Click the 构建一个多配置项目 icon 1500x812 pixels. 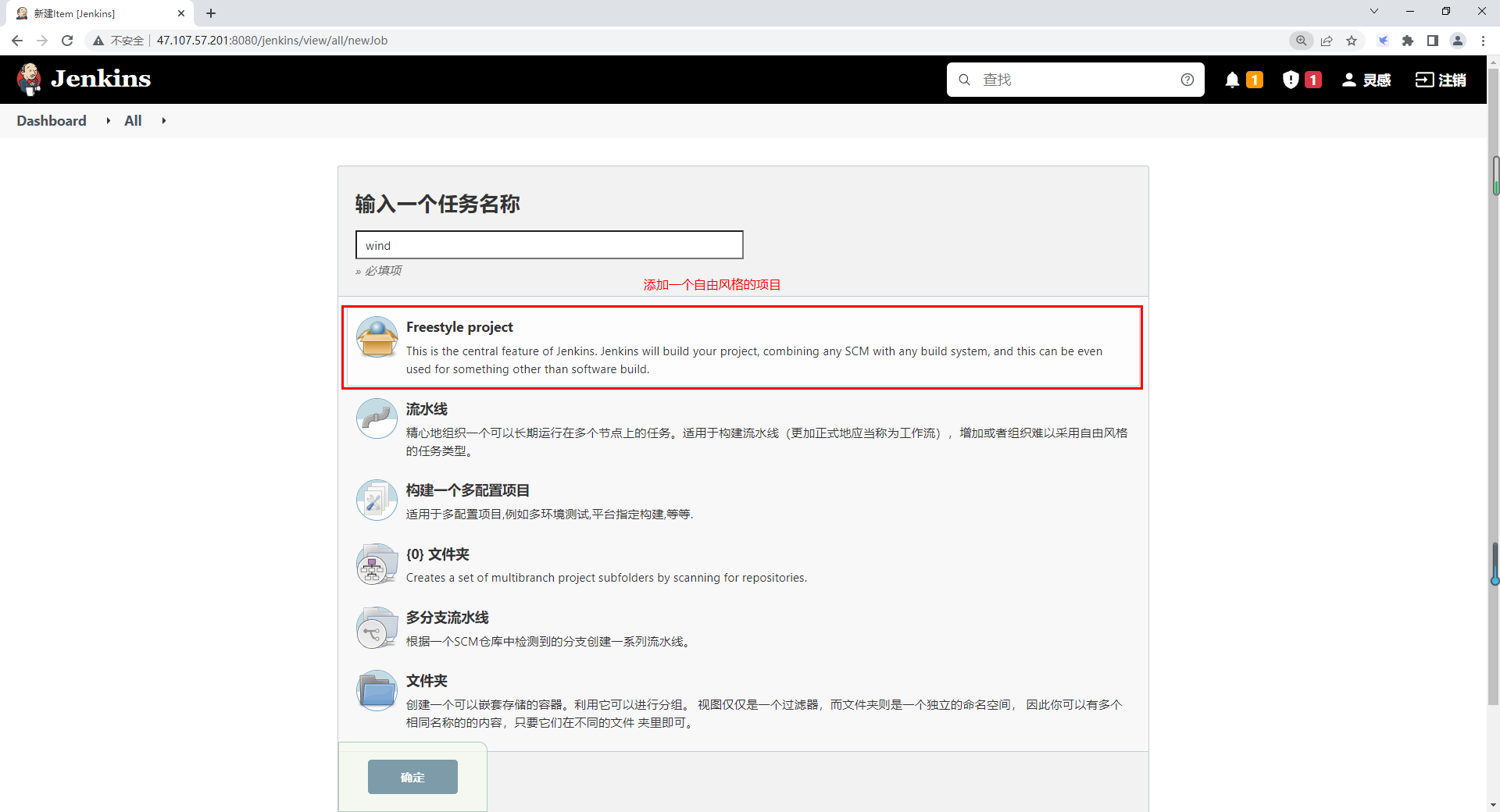pyautogui.click(x=377, y=500)
